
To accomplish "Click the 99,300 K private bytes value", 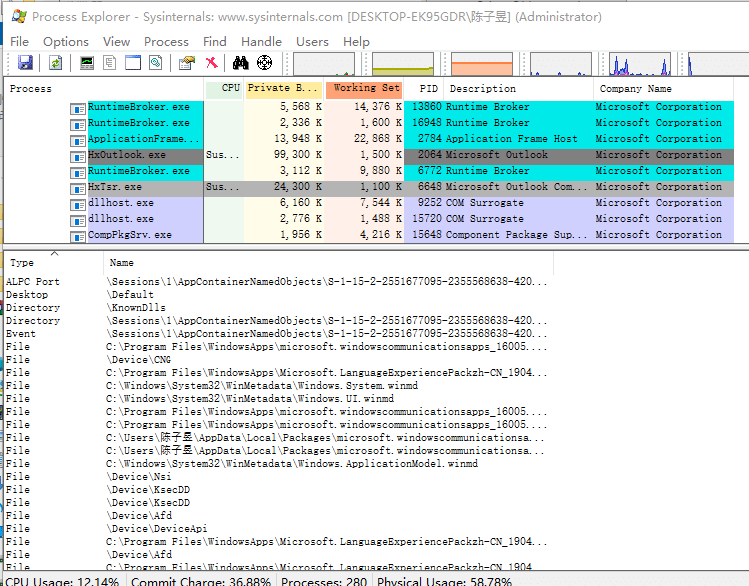I will tap(298, 155).
